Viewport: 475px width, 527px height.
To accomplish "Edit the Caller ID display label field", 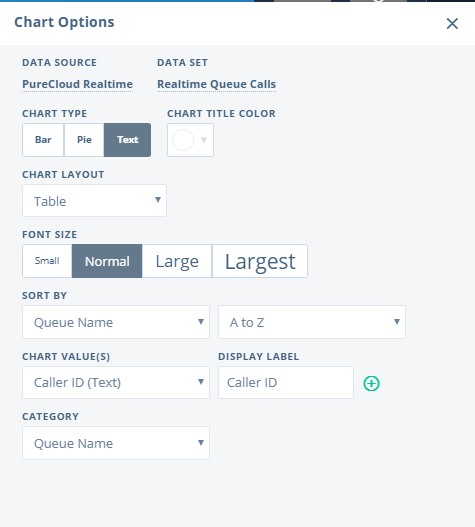I will (286, 382).
